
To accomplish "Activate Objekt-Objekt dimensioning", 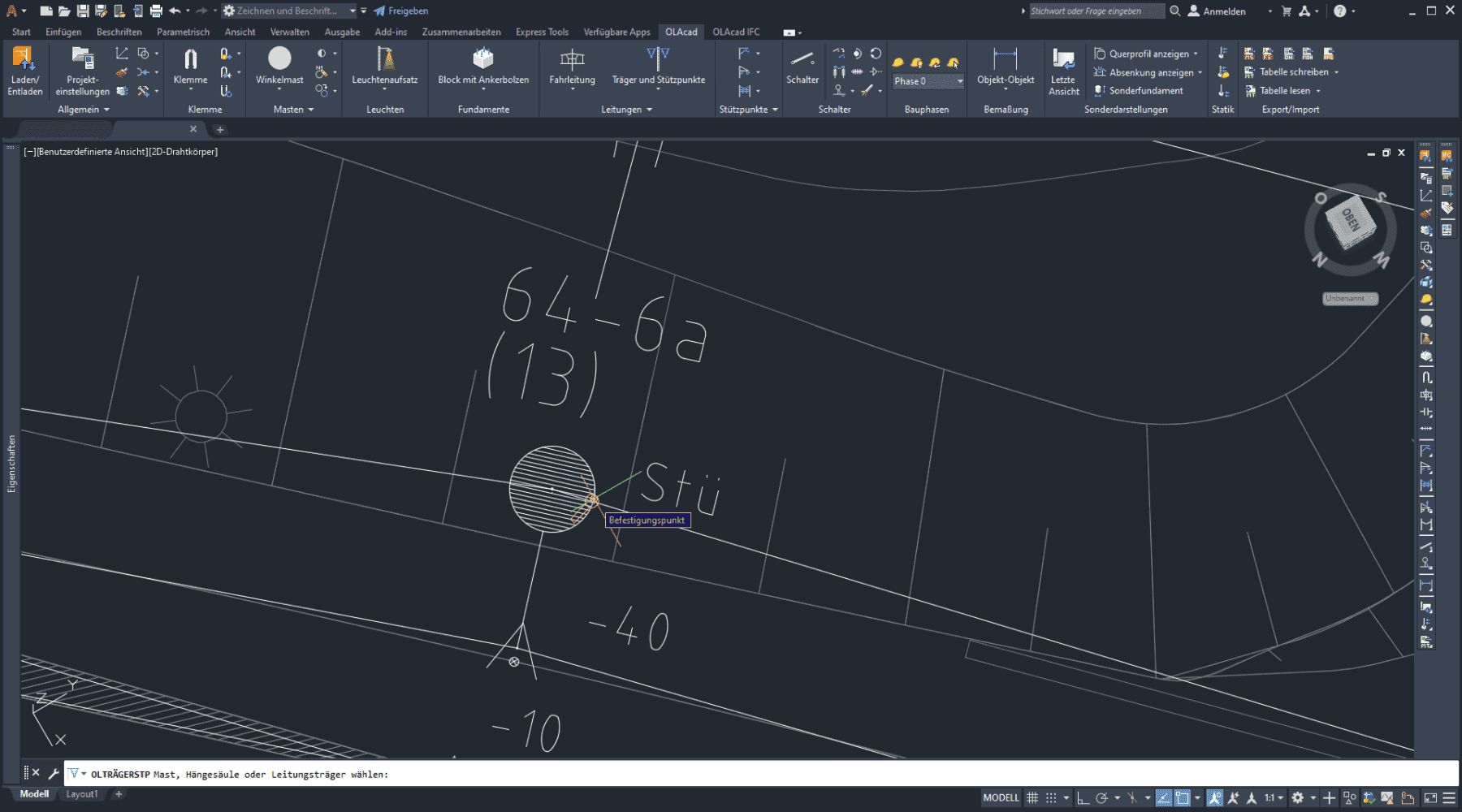I will click(x=1005, y=59).
